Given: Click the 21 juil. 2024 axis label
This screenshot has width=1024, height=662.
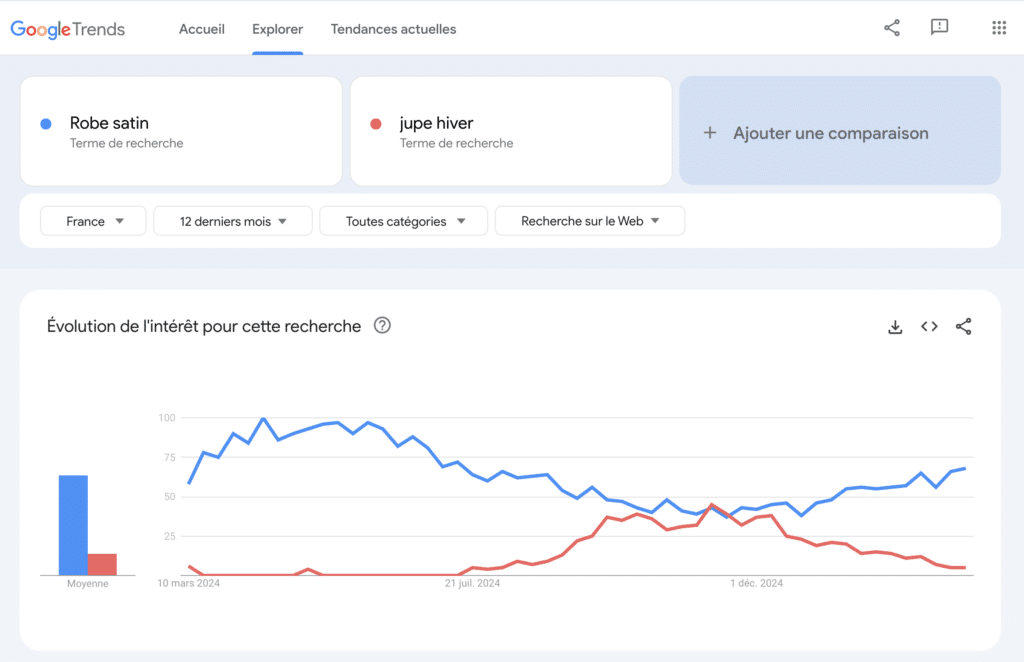Looking at the screenshot, I should pyautogui.click(x=472, y=583).
